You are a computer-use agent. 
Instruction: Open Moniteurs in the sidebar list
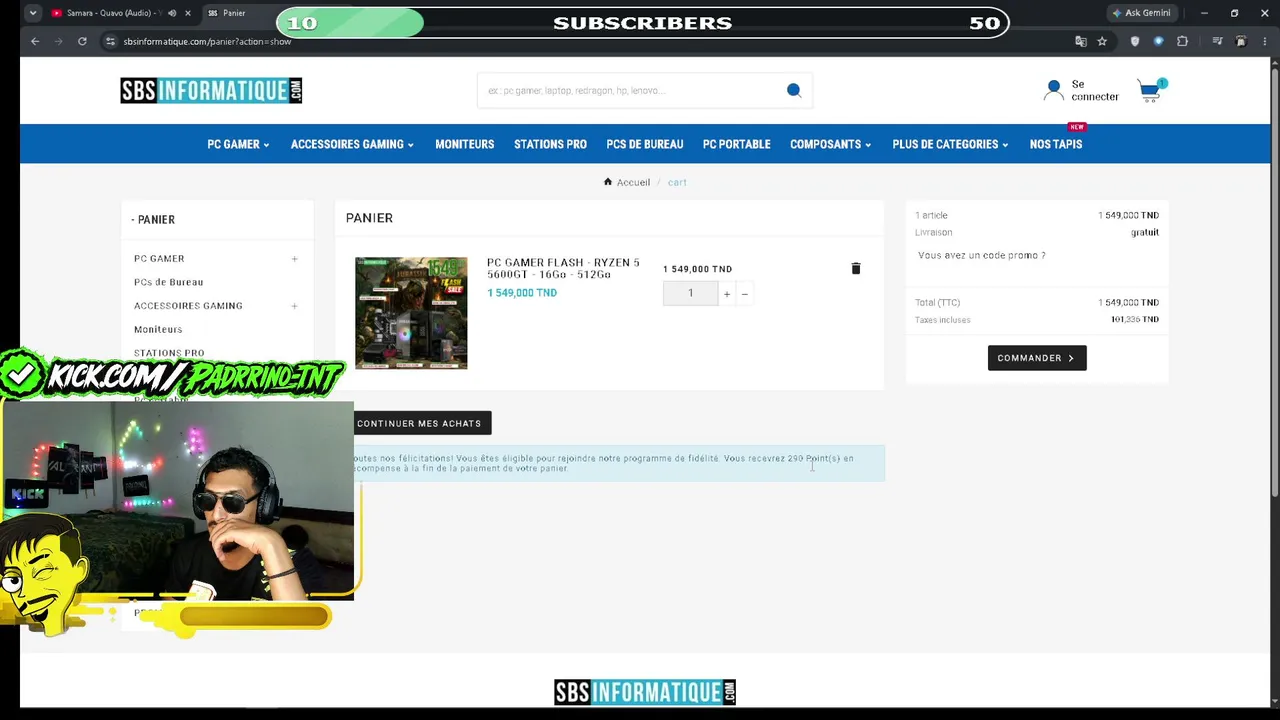(x=158, y=329)
